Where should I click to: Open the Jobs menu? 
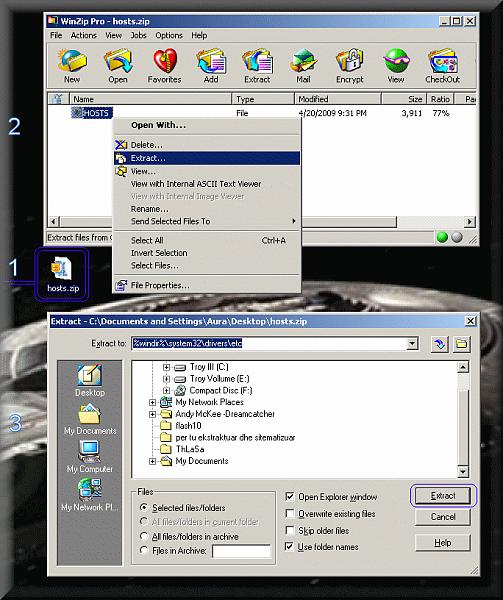tap(138, 35)
